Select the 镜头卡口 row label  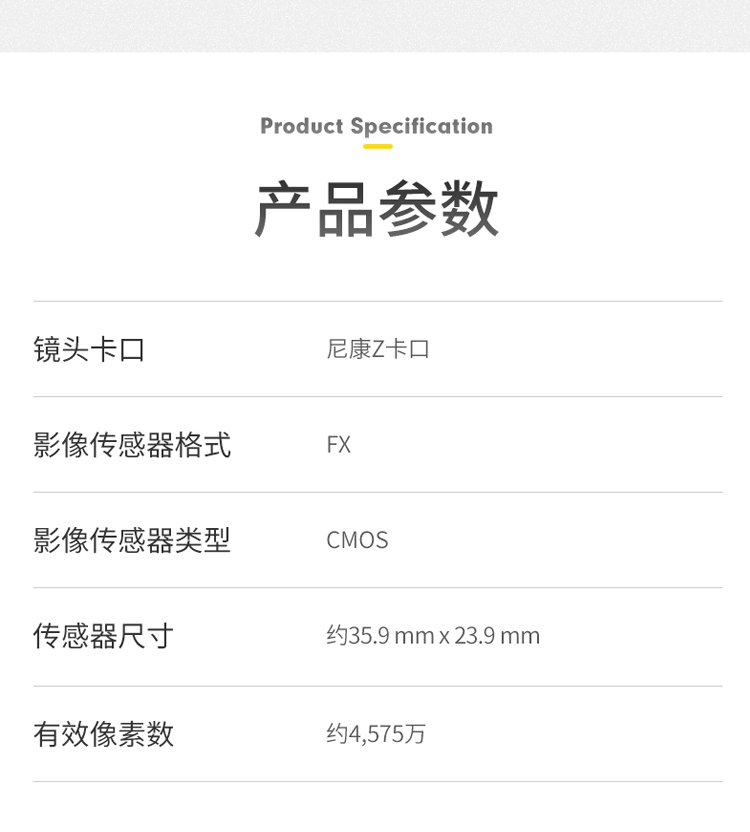89,349
